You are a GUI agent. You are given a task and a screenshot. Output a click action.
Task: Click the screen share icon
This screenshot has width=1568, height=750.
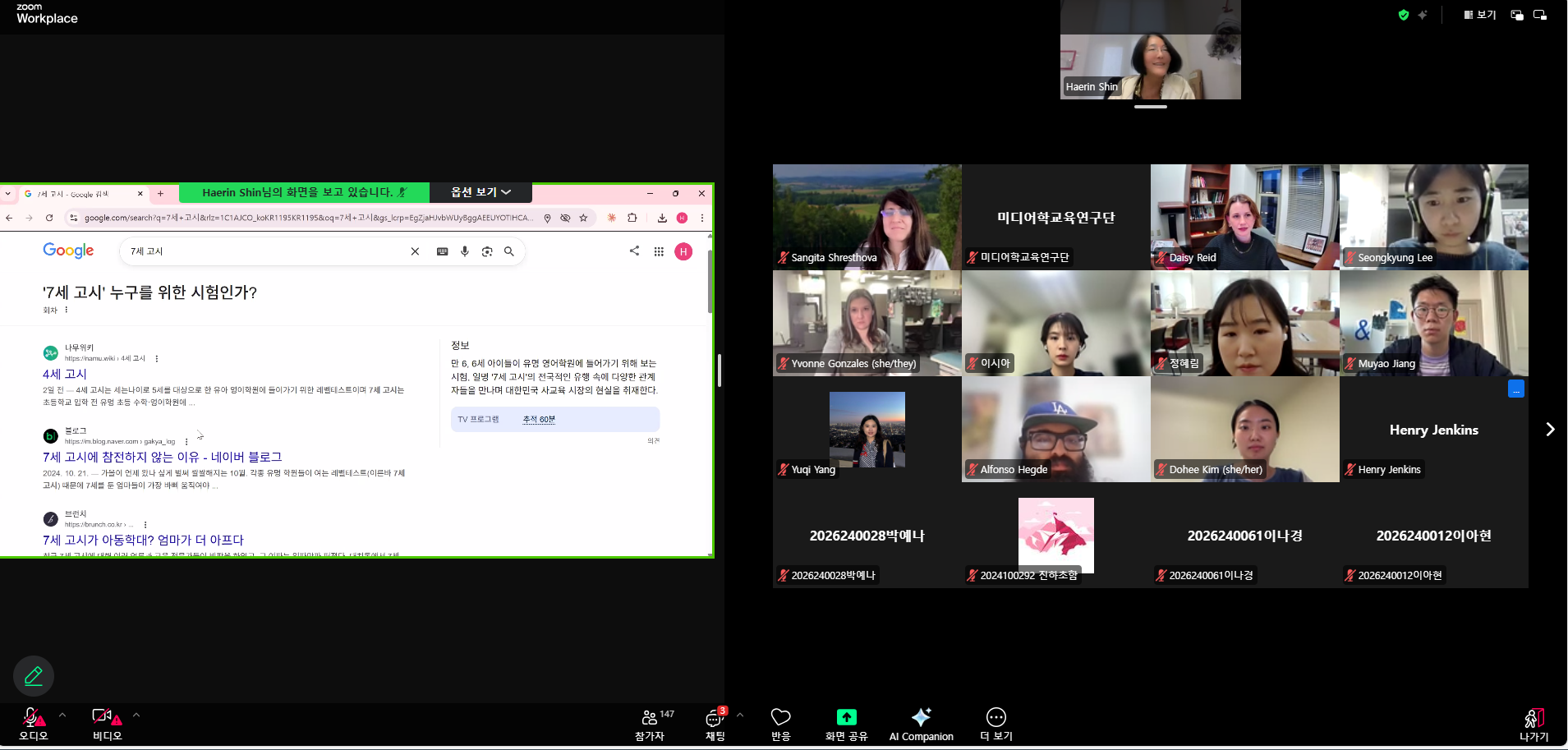[846, 718]
